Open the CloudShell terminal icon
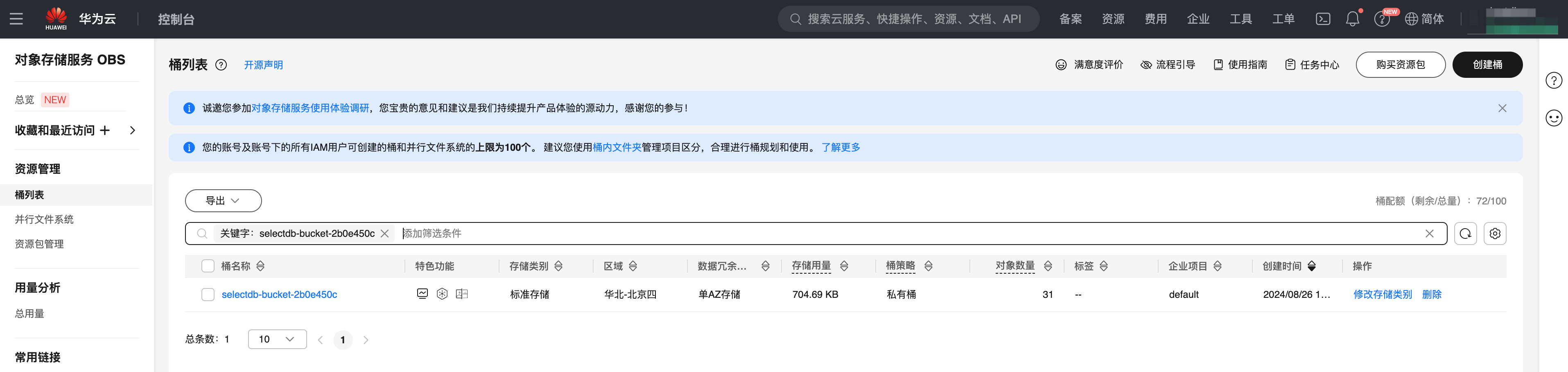 (1323, 19)
